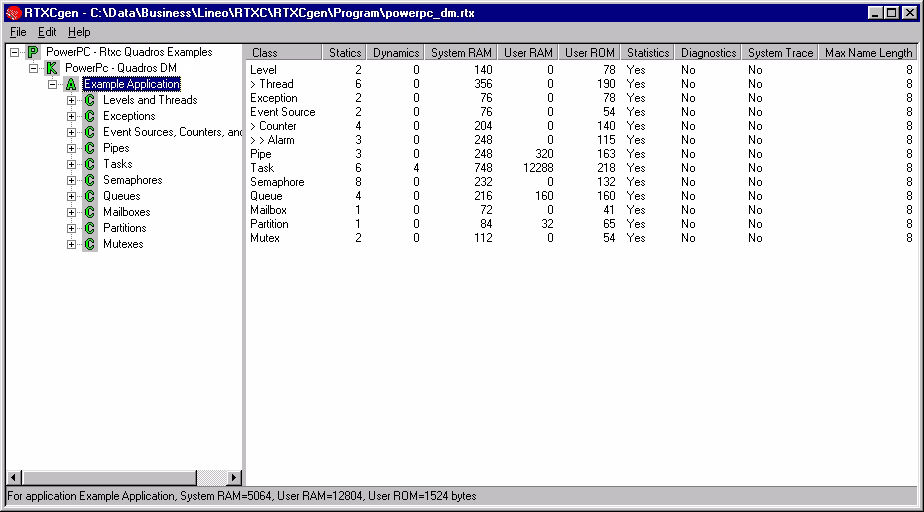Image resolution: width=924 pixels, height=512 pixels.
Task: Click the C icon beside Event Sources, Counters
Action: 90,132
